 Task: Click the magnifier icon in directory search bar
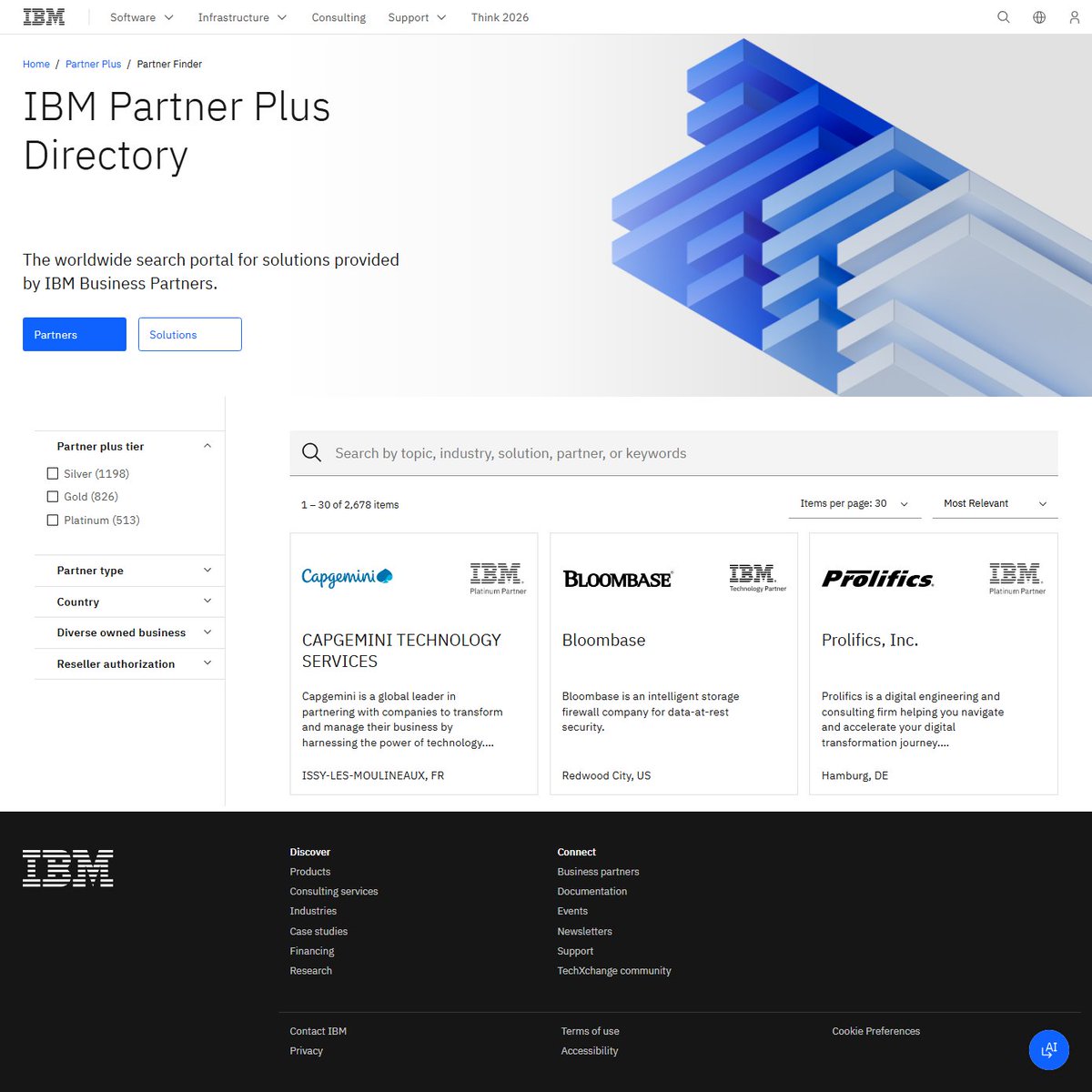click(x=311, y=453)
